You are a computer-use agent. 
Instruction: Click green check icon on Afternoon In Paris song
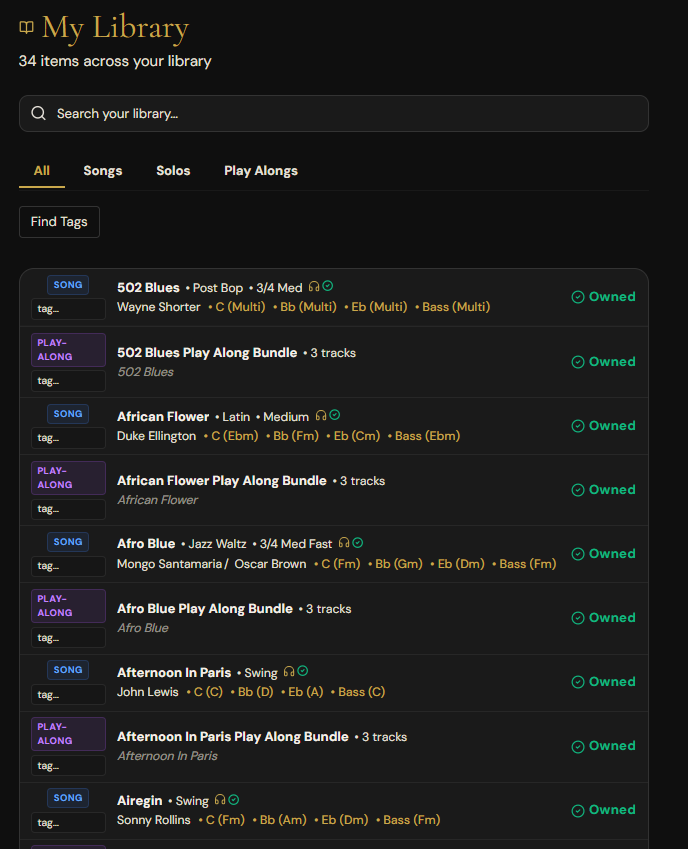coord(303,671)
